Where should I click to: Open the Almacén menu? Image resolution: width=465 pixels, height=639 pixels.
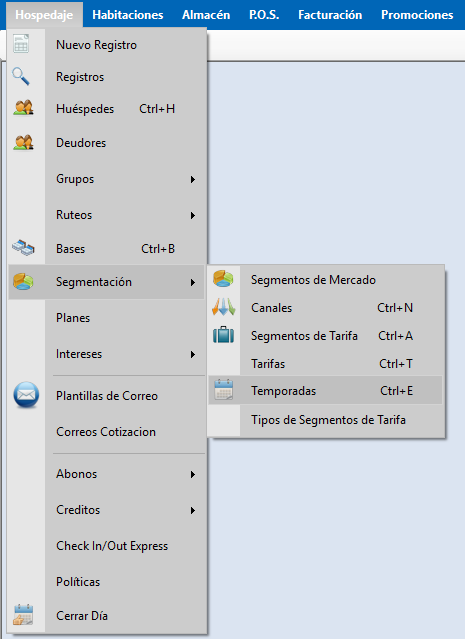click(x=206, y=15)
